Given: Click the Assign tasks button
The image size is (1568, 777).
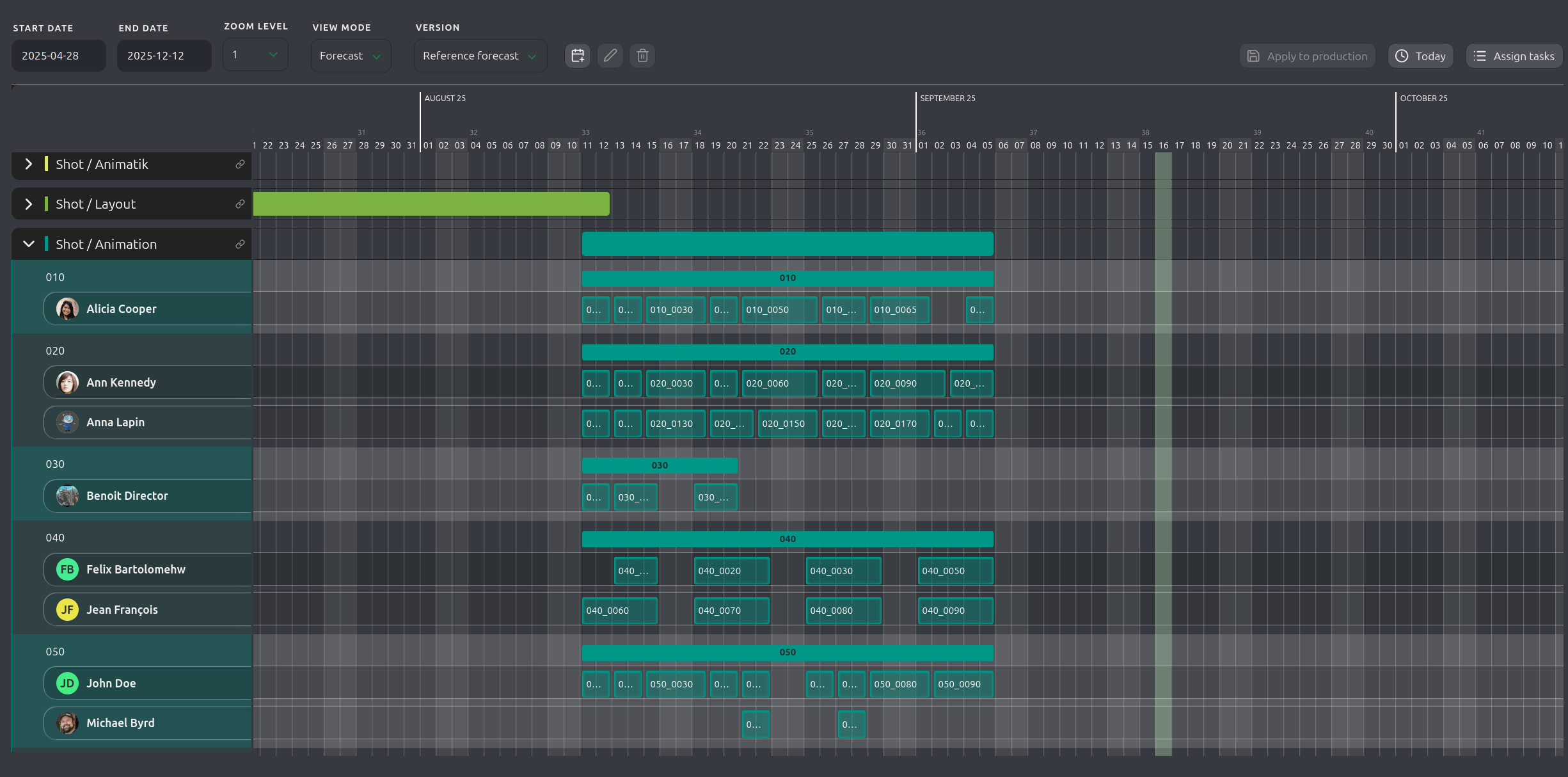Looking at the screenshot, I should click(1514, 56).
